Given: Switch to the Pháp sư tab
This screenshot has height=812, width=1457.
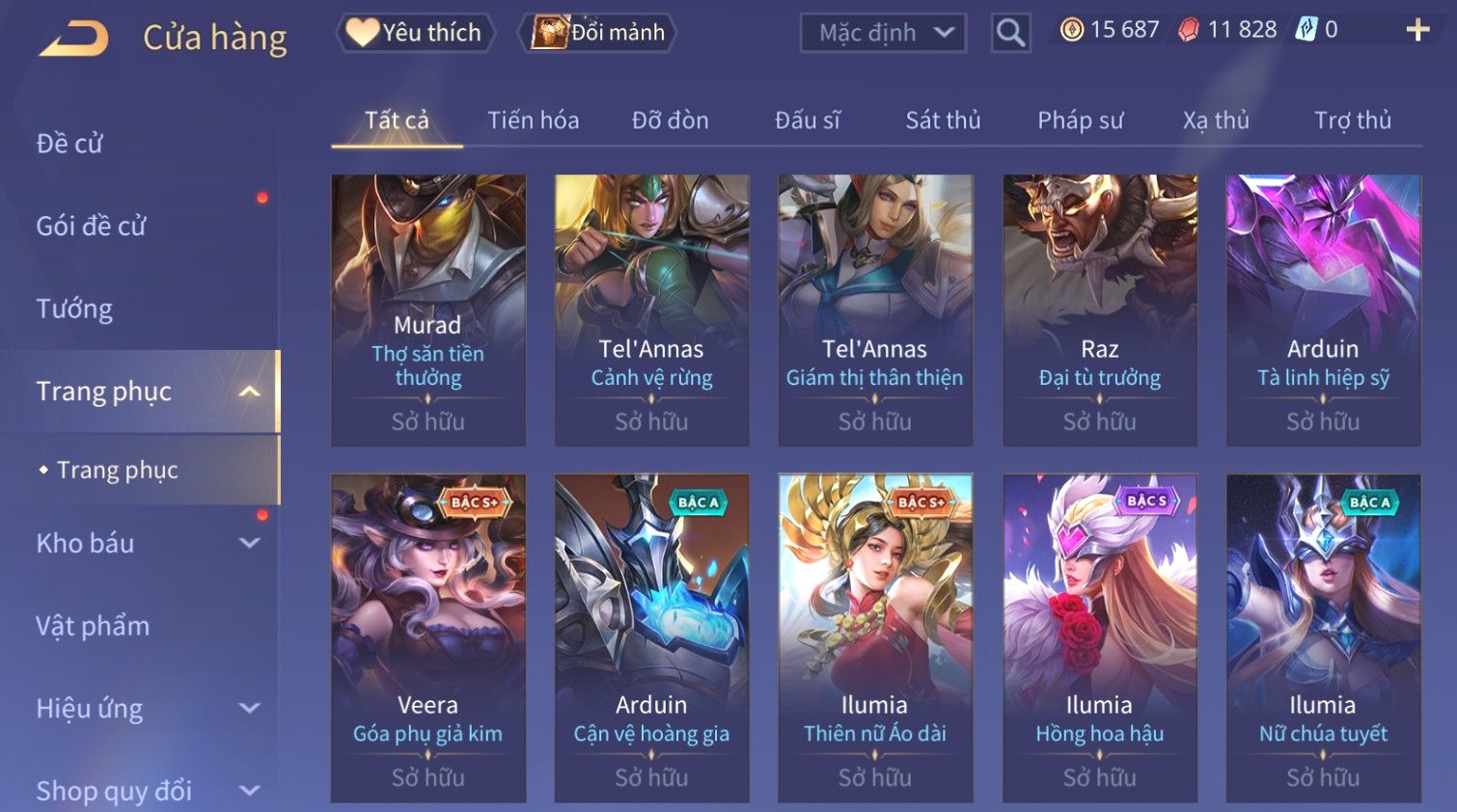Looking at the screenshot, I should click(1081, 121).
